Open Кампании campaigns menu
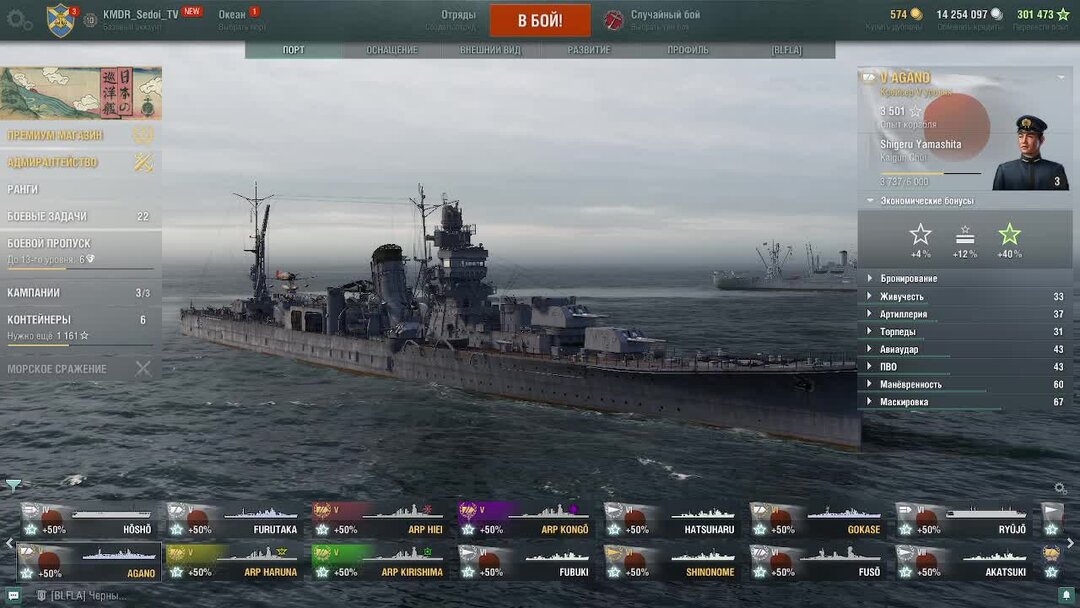Screen dimensions: 1080x608 click(81, 293)
